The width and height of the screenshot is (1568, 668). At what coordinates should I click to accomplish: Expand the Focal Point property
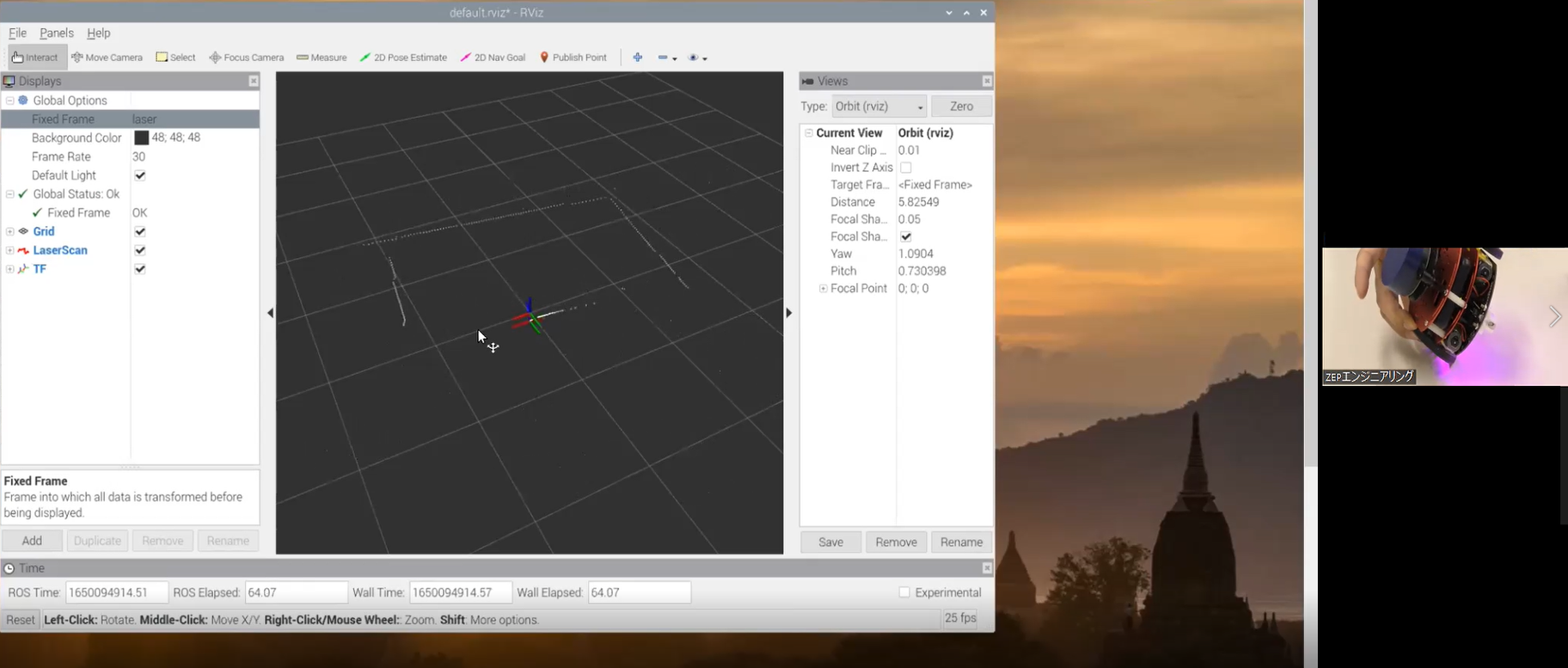point(823,289)
